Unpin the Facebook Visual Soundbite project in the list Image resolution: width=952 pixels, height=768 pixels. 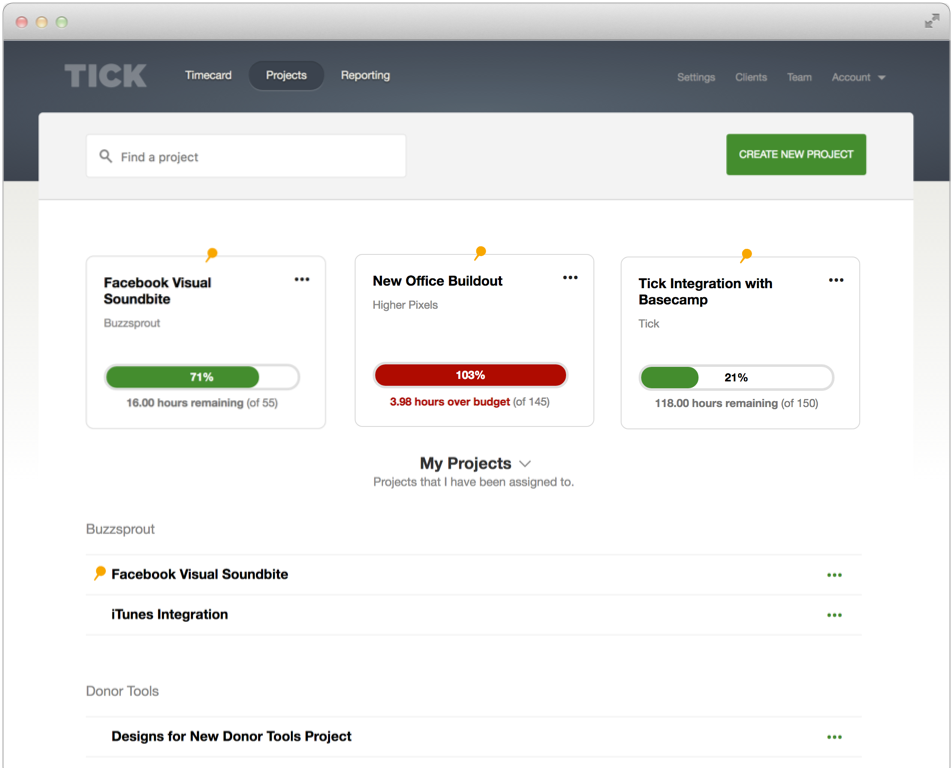pyautogui.click(x=97, y=573)
